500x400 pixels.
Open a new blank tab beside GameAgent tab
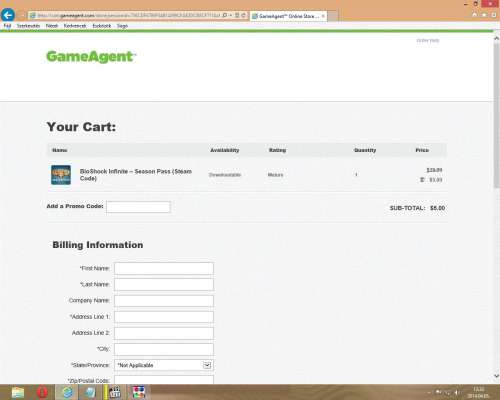coord(333,16)
